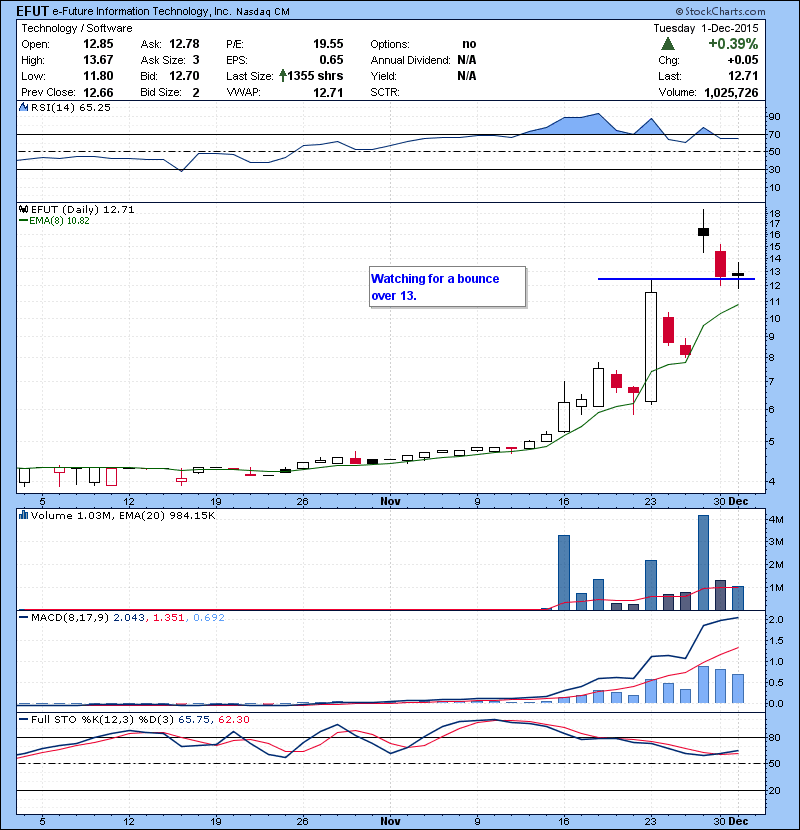The height and width of the screenshot is (830, 800).
Task: Click the StockCharts.com copyright label
Action: [x=721, y=11]
